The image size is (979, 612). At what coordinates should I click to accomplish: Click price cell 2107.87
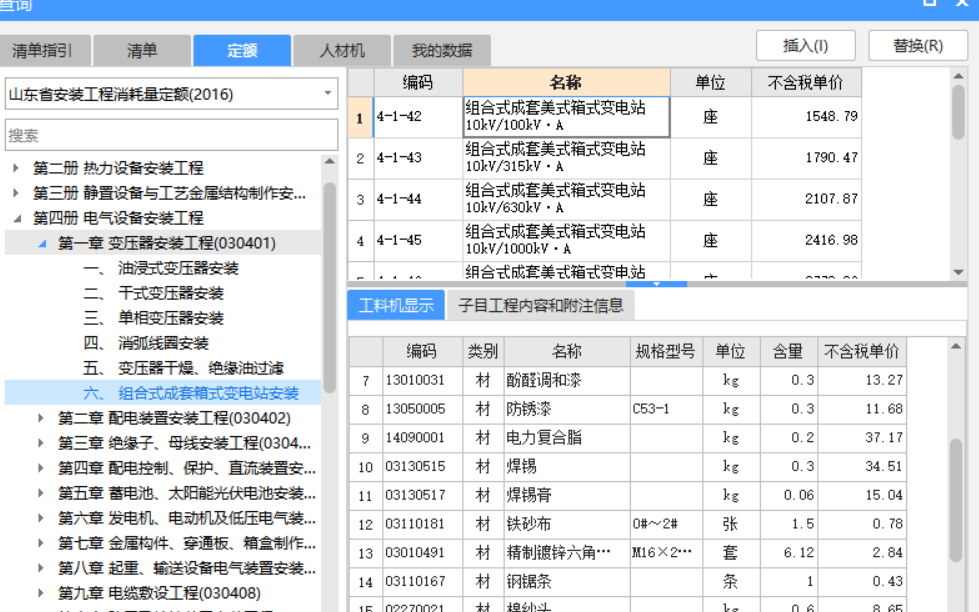coord(807,199)
